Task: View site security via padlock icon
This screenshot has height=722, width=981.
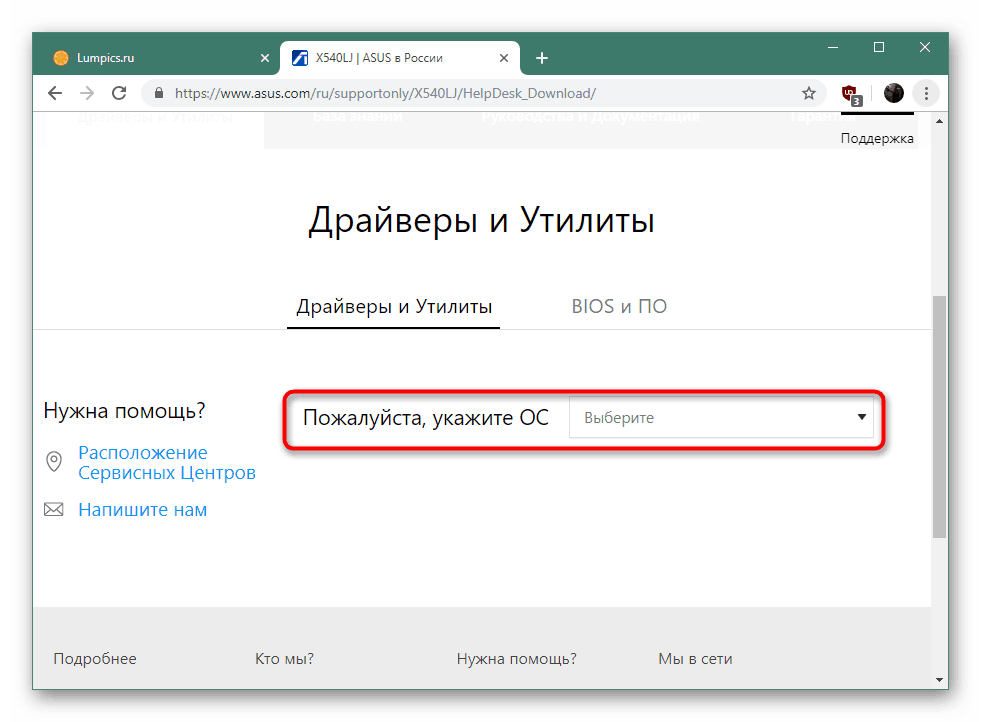Action: point(159,93)
